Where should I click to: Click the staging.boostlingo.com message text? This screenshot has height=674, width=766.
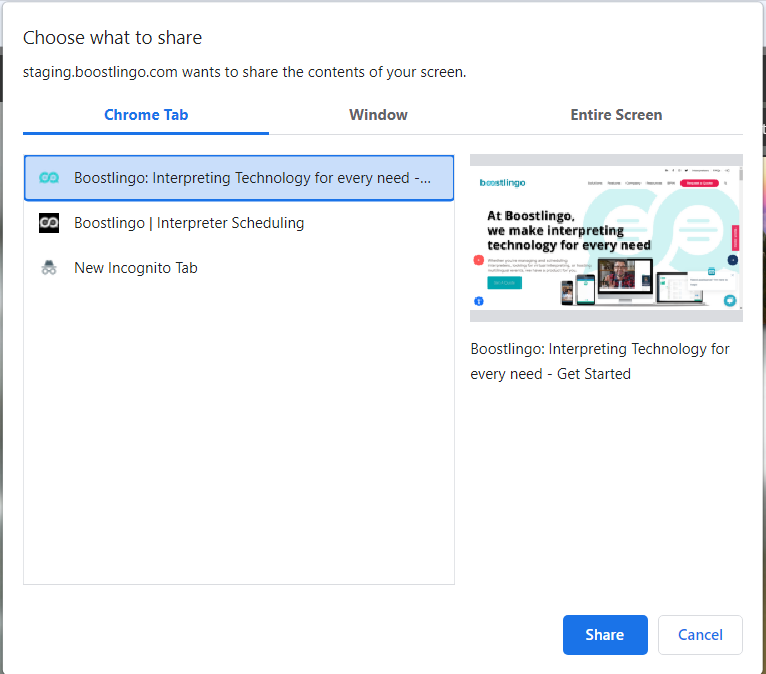(244, 72)
